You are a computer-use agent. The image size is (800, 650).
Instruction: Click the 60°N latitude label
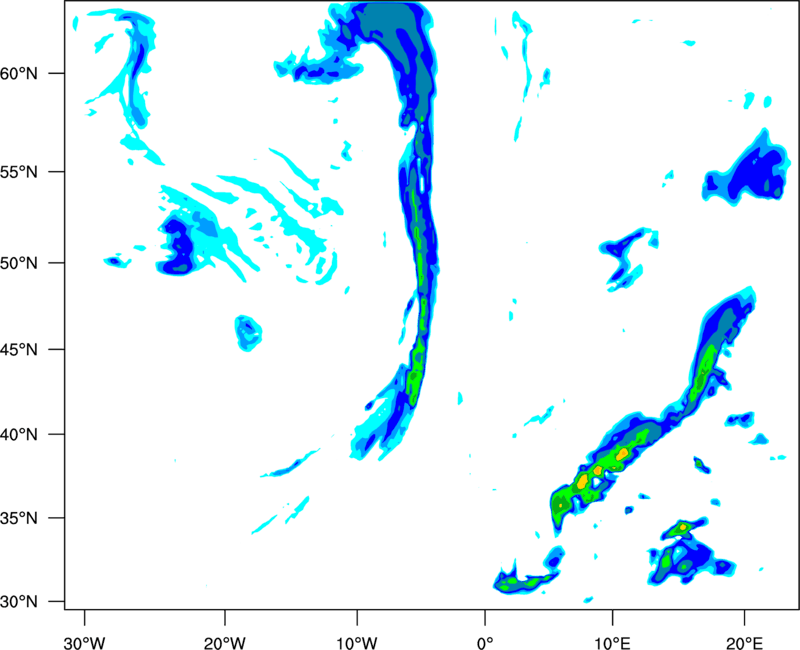click(x=19, y=73)
